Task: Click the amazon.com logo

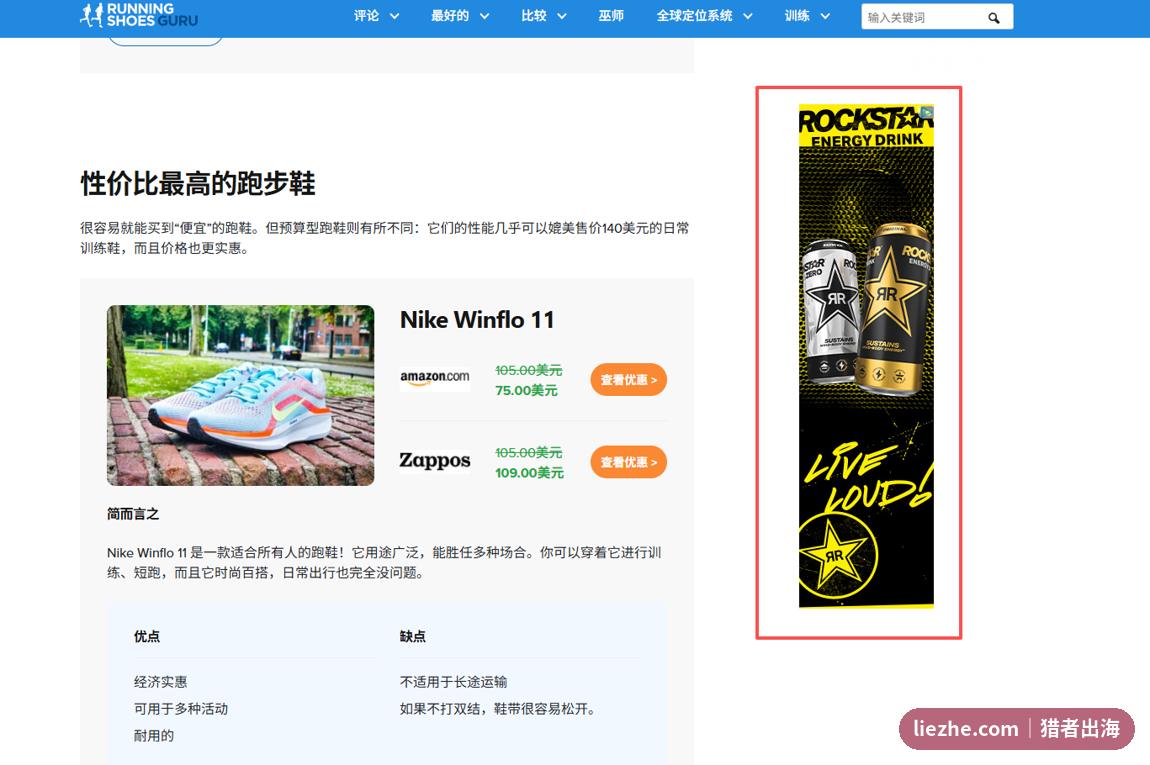Action: point(435,377)
